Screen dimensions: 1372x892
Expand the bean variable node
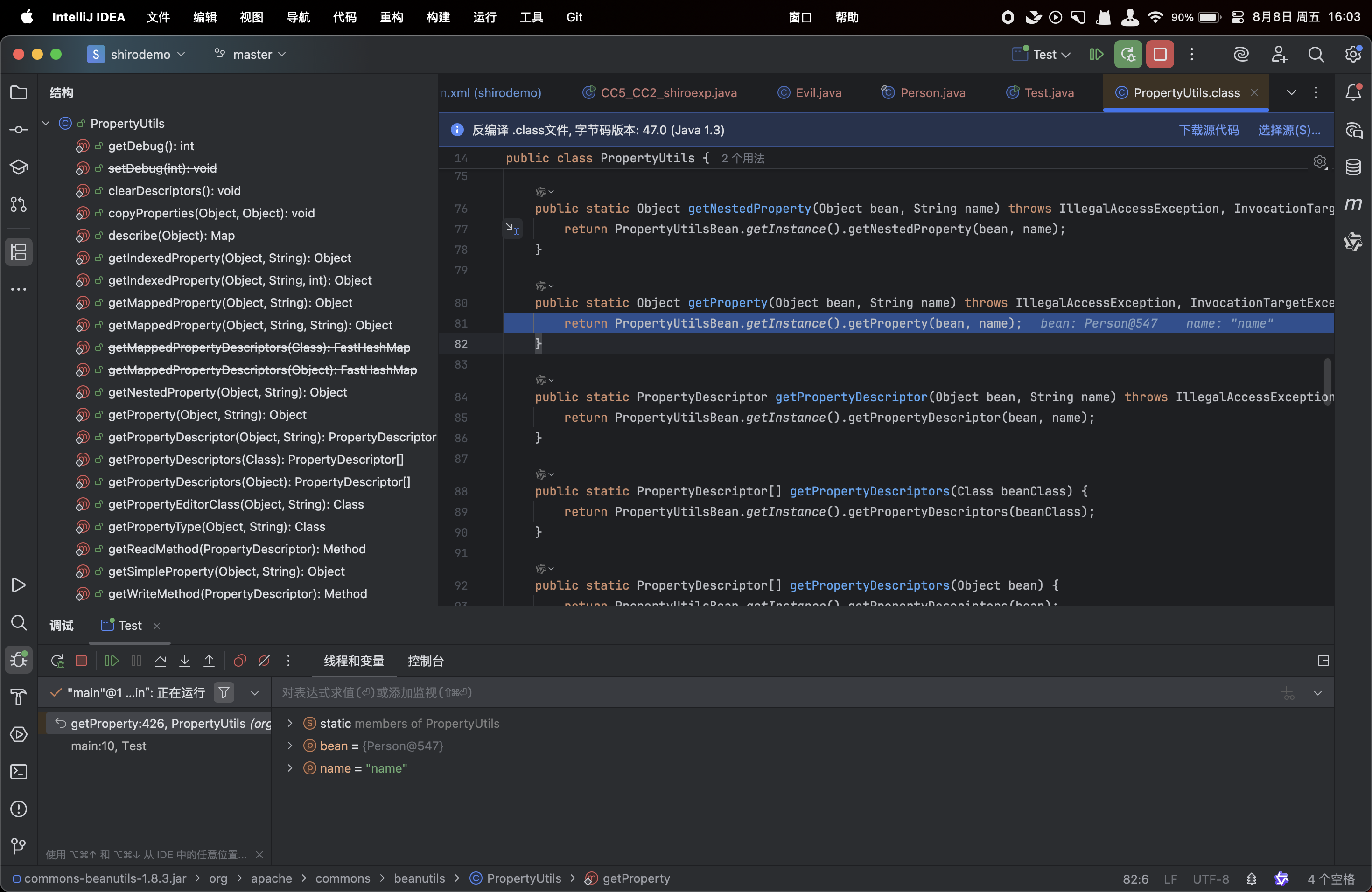[x=290, y=746]
